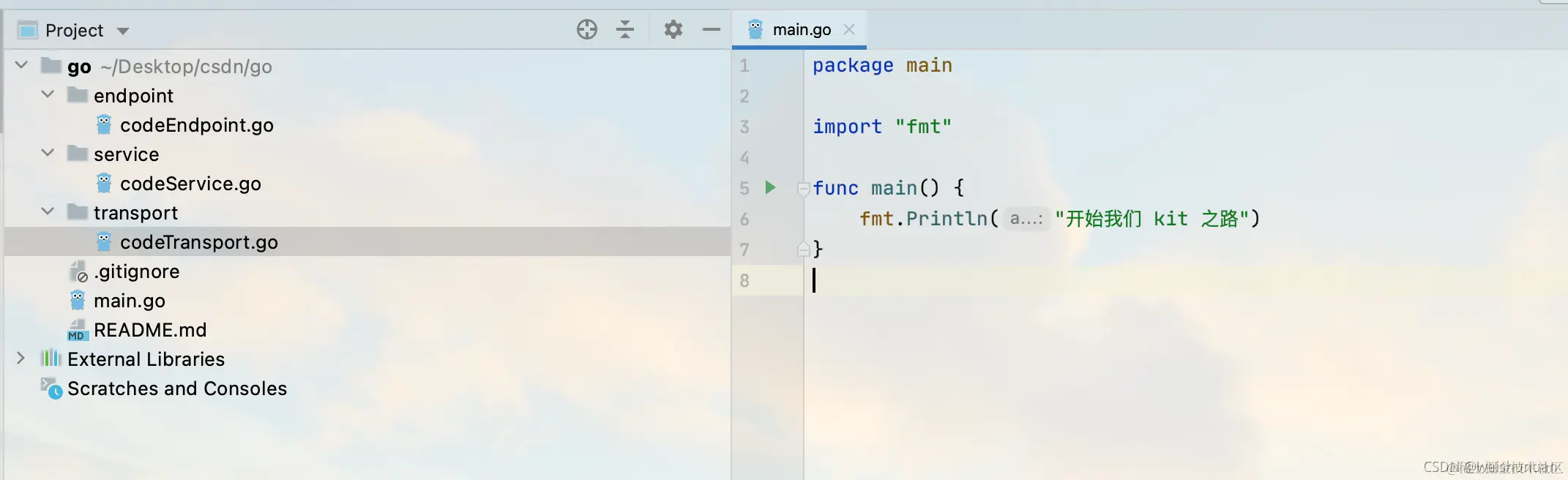Image resolution: width=1568 pixels, height=480 pixels.
Task: Hide the Project panel with minus icon
Action: 712,30
